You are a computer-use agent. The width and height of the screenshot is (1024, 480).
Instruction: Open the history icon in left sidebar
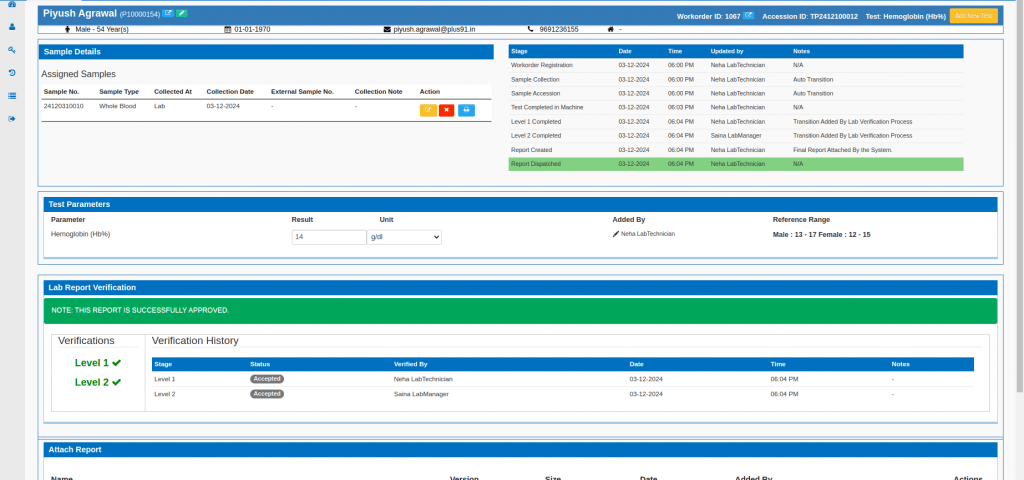coord(11,73)
